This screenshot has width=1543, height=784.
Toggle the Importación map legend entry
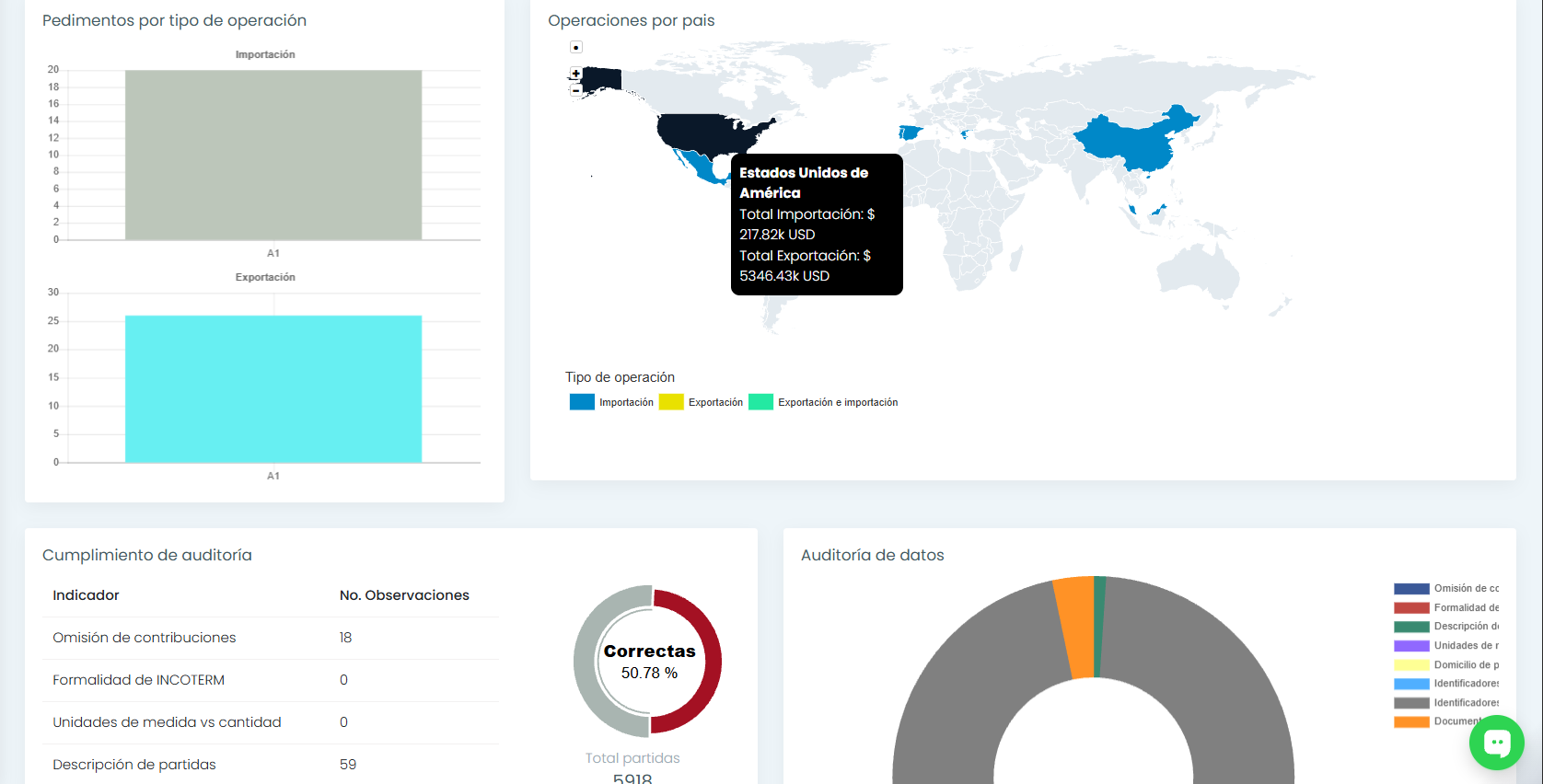point(611,402)
